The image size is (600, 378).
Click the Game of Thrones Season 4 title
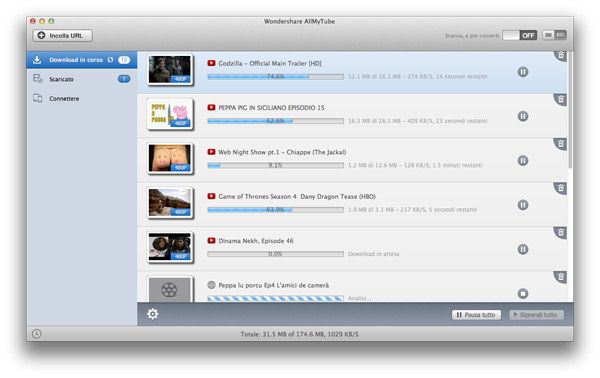297,196
